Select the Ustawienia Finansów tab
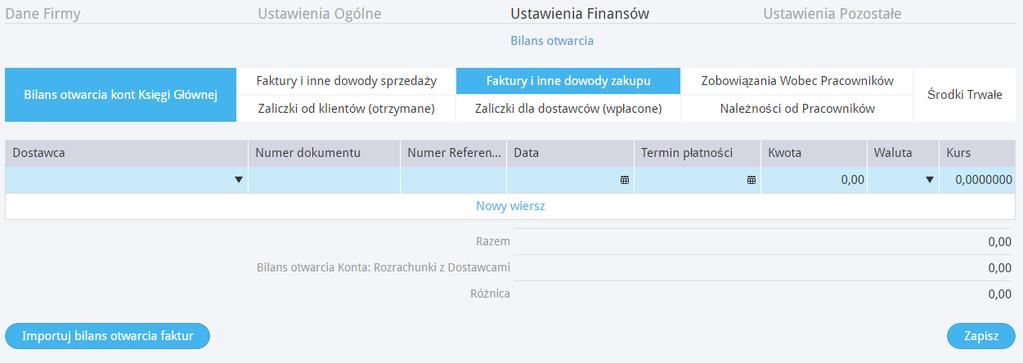Image resolution: width=1023 pixels, height=363 pixels. 580,14
